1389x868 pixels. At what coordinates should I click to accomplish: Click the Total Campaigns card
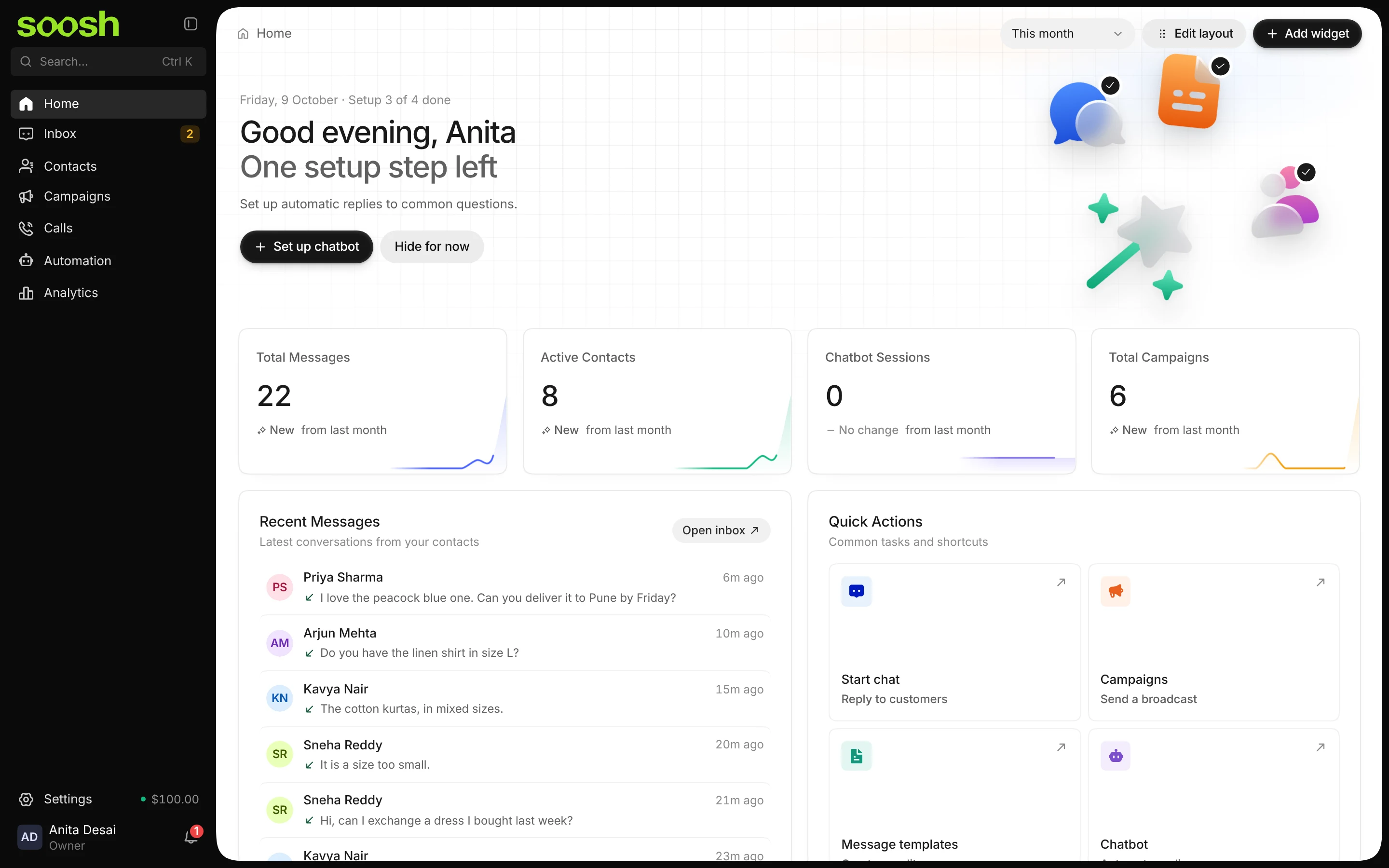coord(1225,401)
